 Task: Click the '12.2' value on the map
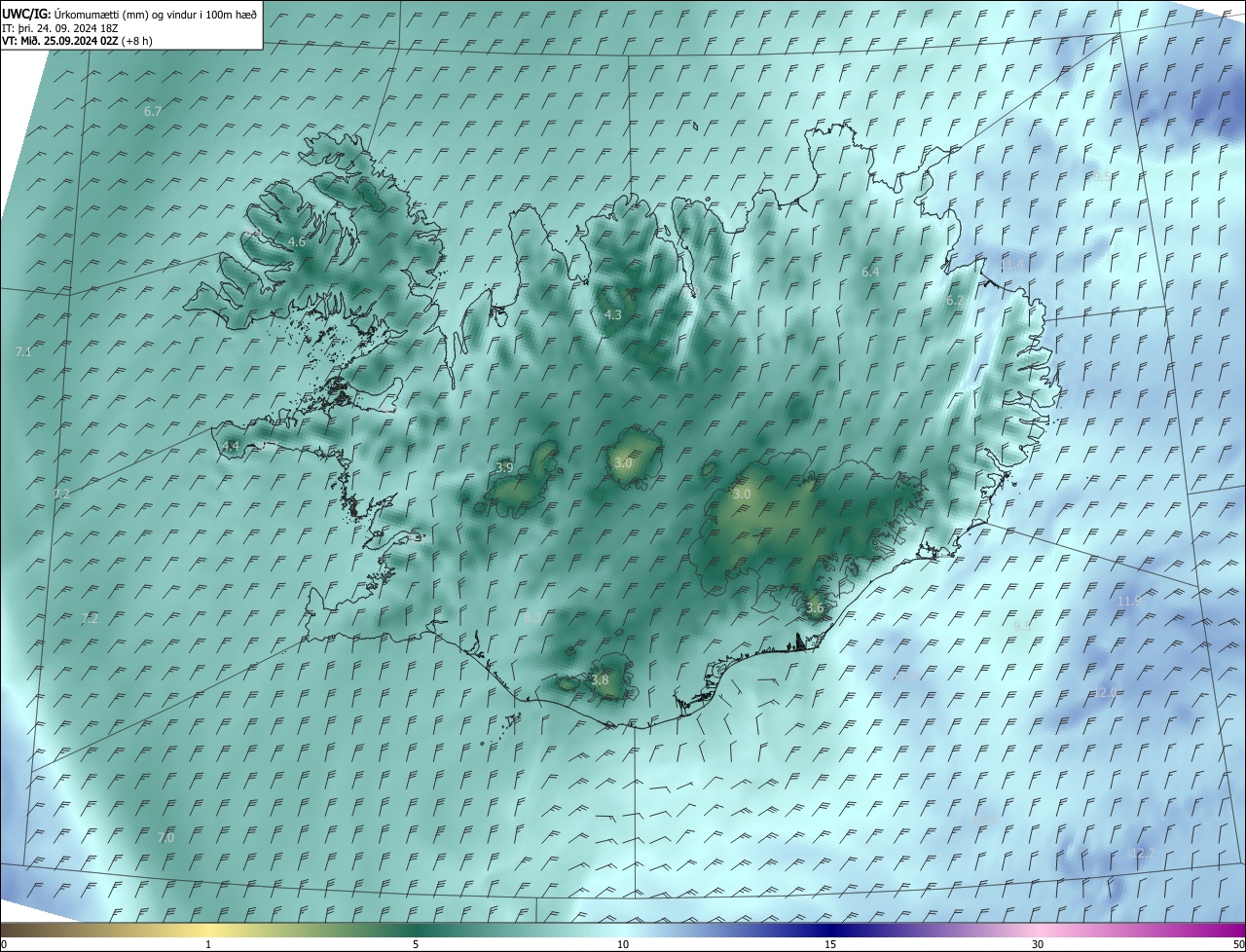[x=1143, y=854]
